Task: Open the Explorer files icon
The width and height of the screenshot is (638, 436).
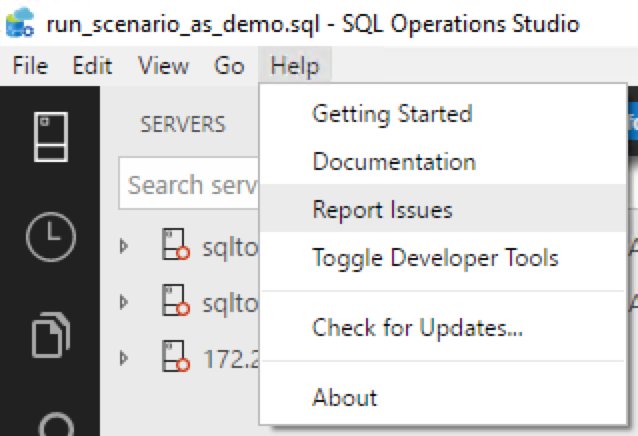Action: pyautogui.click(x=51, y=335)
